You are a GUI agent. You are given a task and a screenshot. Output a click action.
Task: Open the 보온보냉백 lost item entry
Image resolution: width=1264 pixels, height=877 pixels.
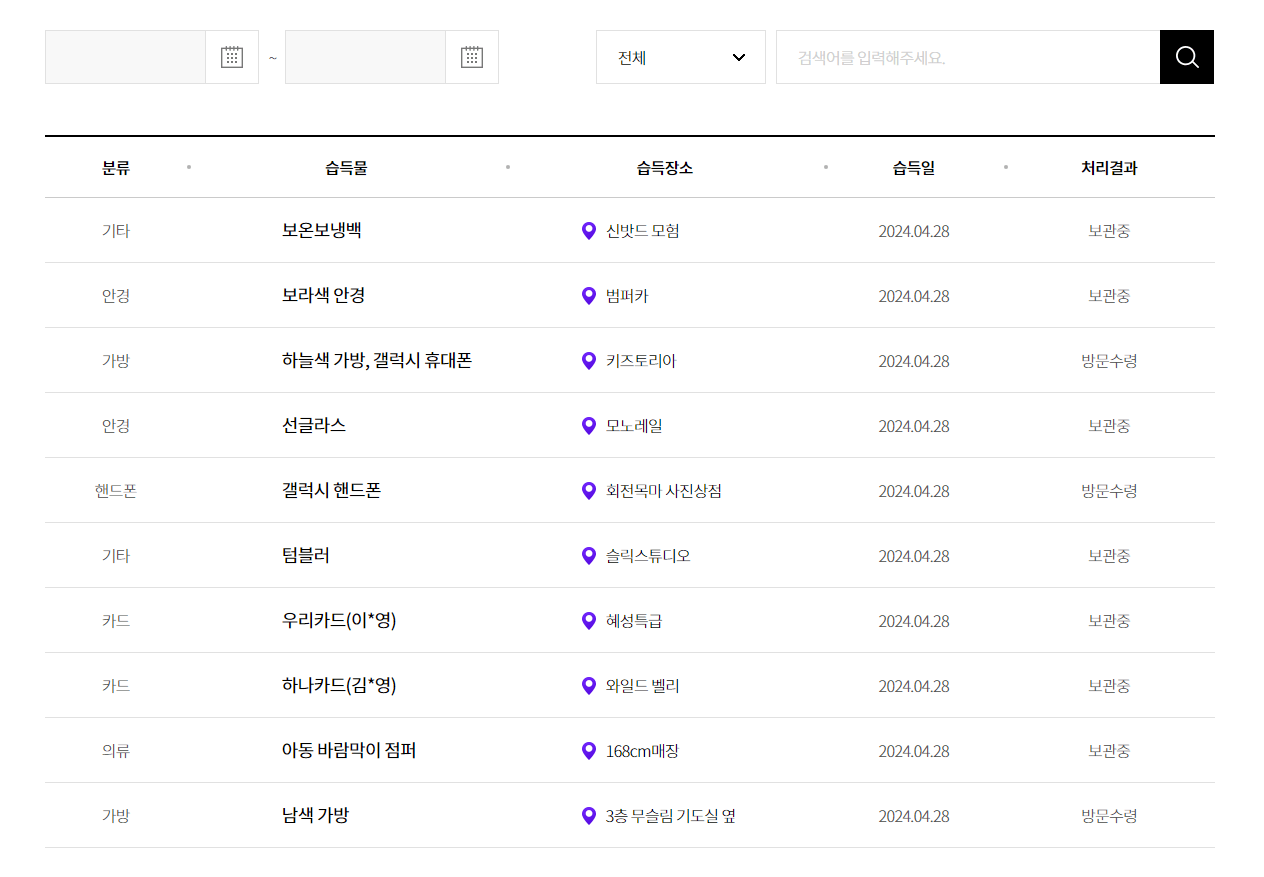tap(322, 230)
